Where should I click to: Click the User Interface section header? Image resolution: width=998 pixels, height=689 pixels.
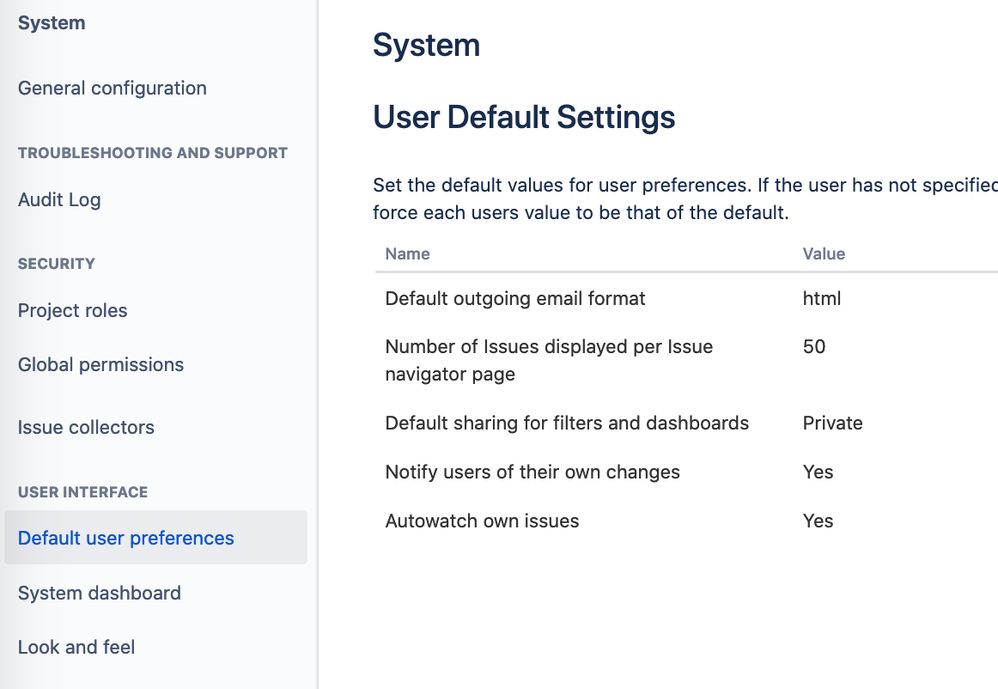82,492
